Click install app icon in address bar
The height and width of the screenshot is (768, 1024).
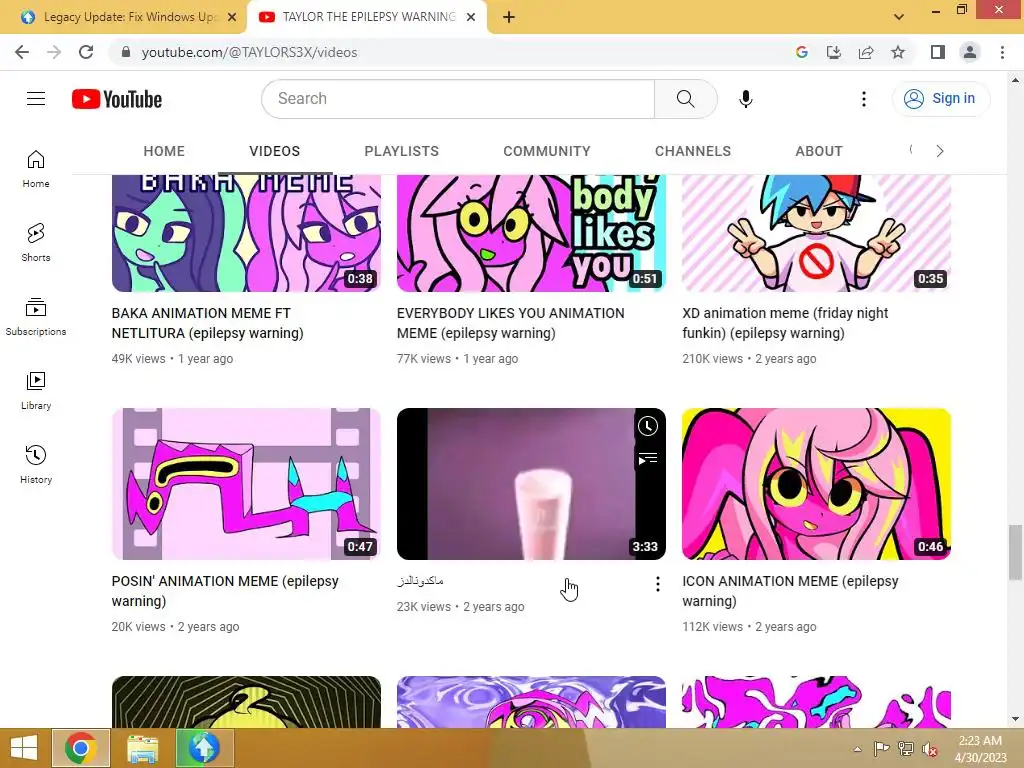[x=833, y=52]
